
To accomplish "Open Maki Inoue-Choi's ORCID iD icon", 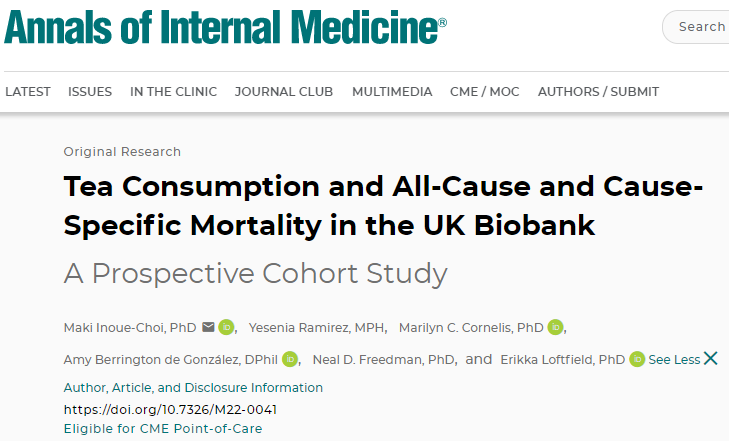I will point(226,327).
